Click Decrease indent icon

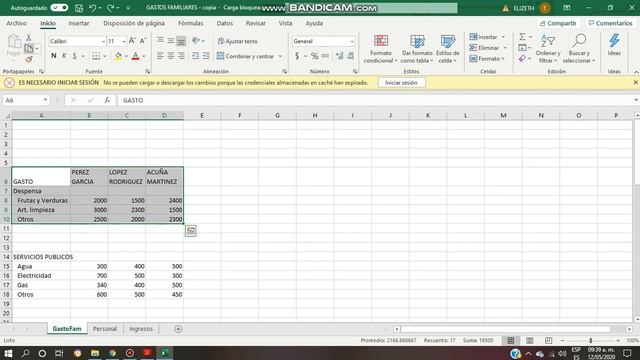coord(196,56)
